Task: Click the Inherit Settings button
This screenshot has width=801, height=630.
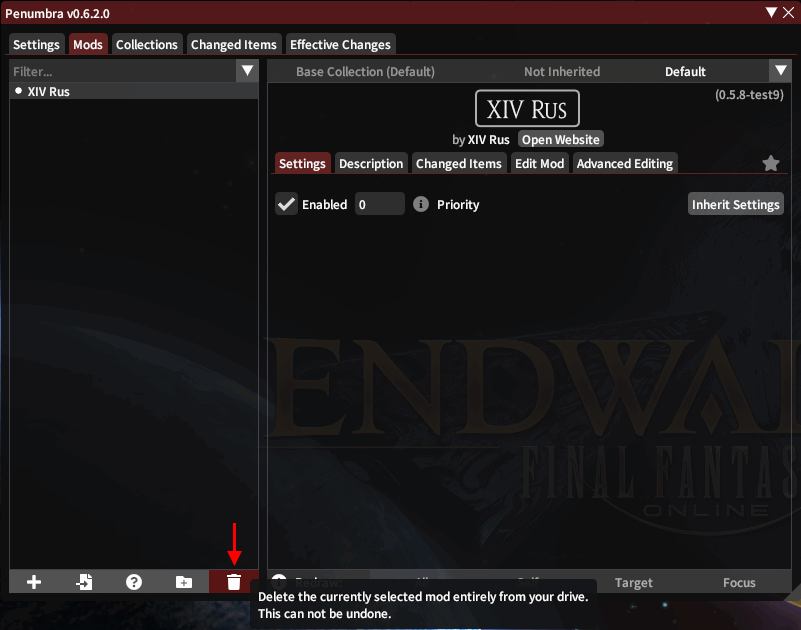Action: [x=736, y=204]
